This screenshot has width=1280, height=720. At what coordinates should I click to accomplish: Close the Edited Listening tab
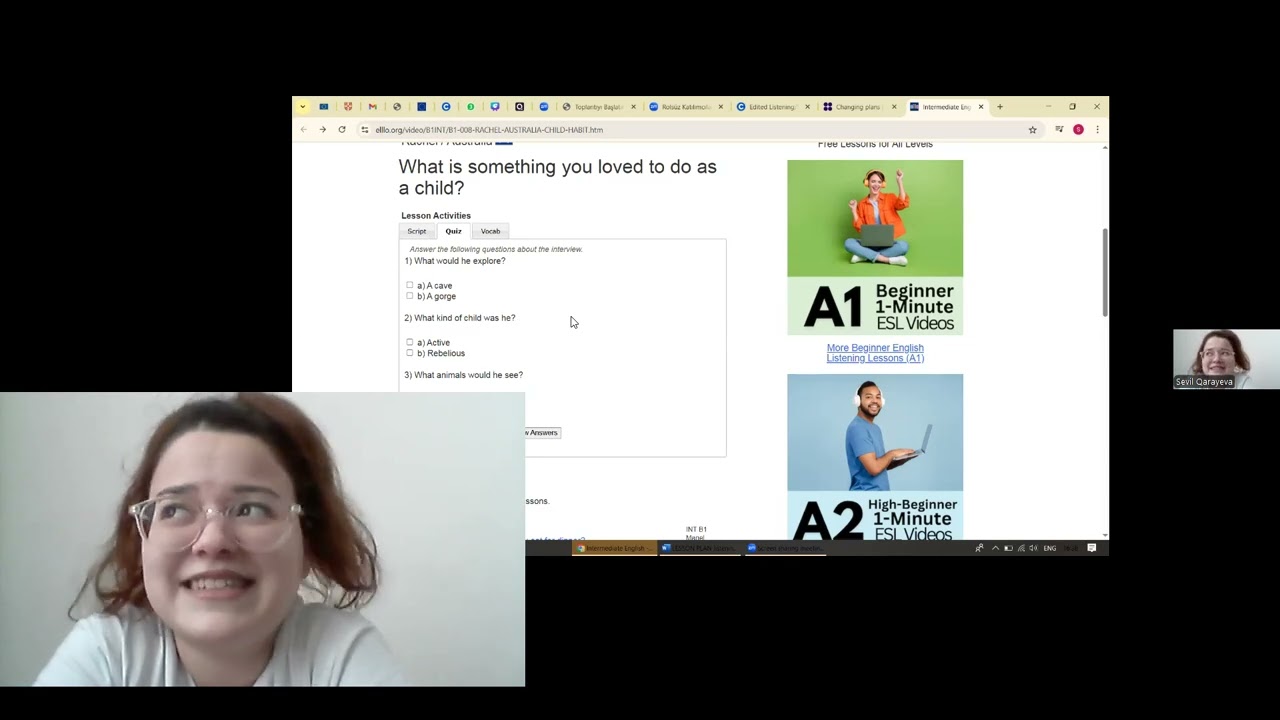[x=807, y=107]
